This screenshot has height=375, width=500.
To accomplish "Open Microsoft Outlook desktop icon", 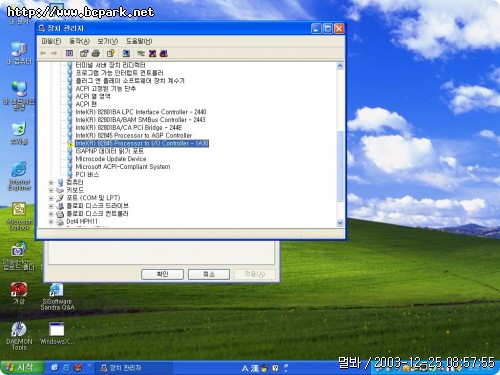I will pyautogui.click(x=19, y=216).
